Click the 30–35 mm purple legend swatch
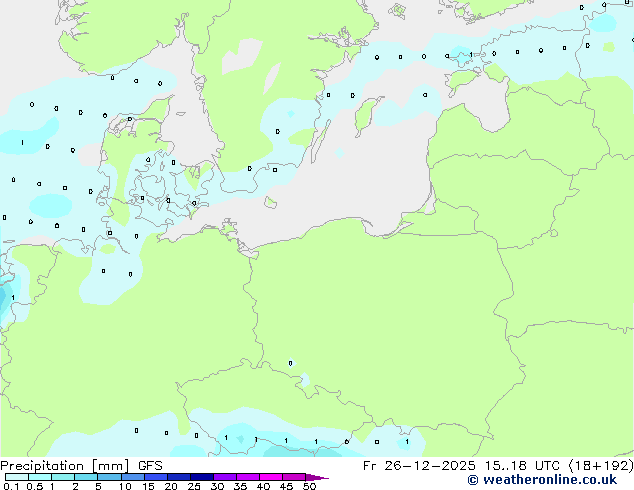This screenshot has width=634, height=490. (x=225, y=477)
